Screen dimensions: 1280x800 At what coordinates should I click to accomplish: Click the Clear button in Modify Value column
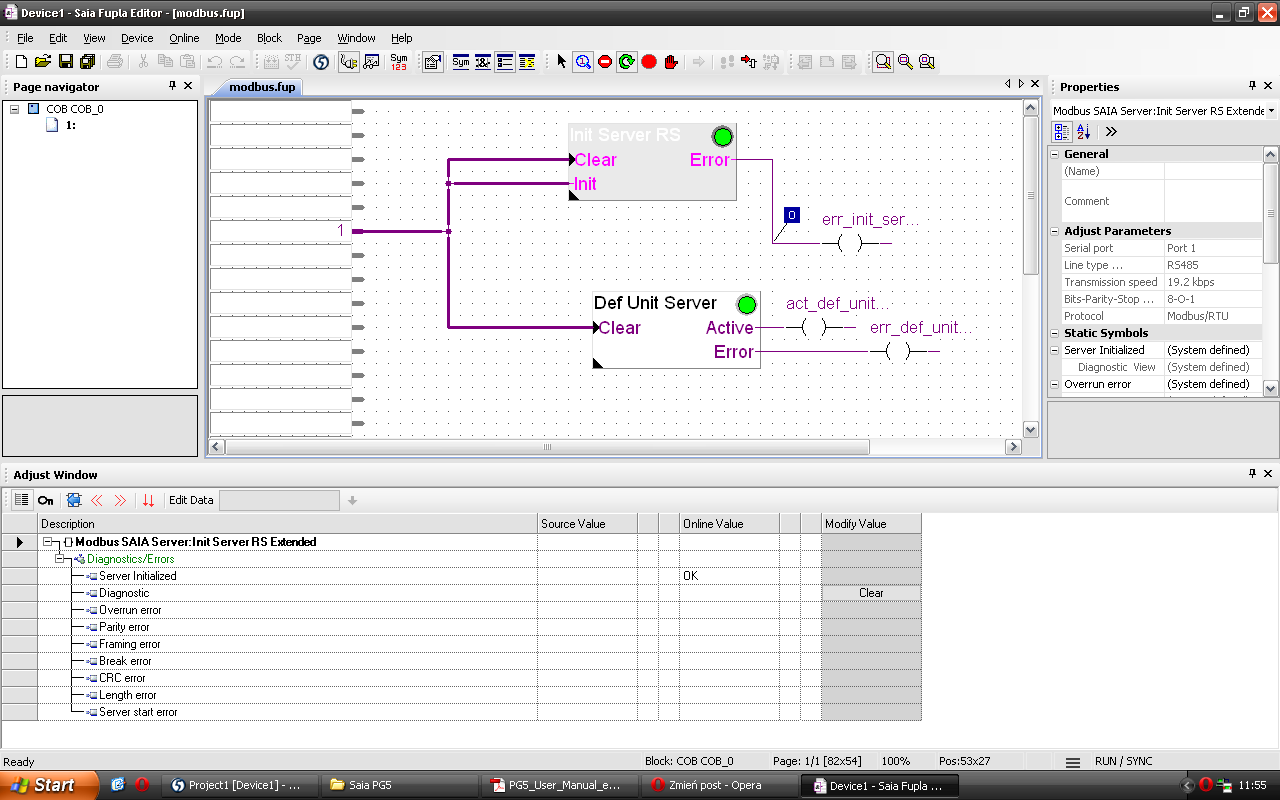click(871, 593)
